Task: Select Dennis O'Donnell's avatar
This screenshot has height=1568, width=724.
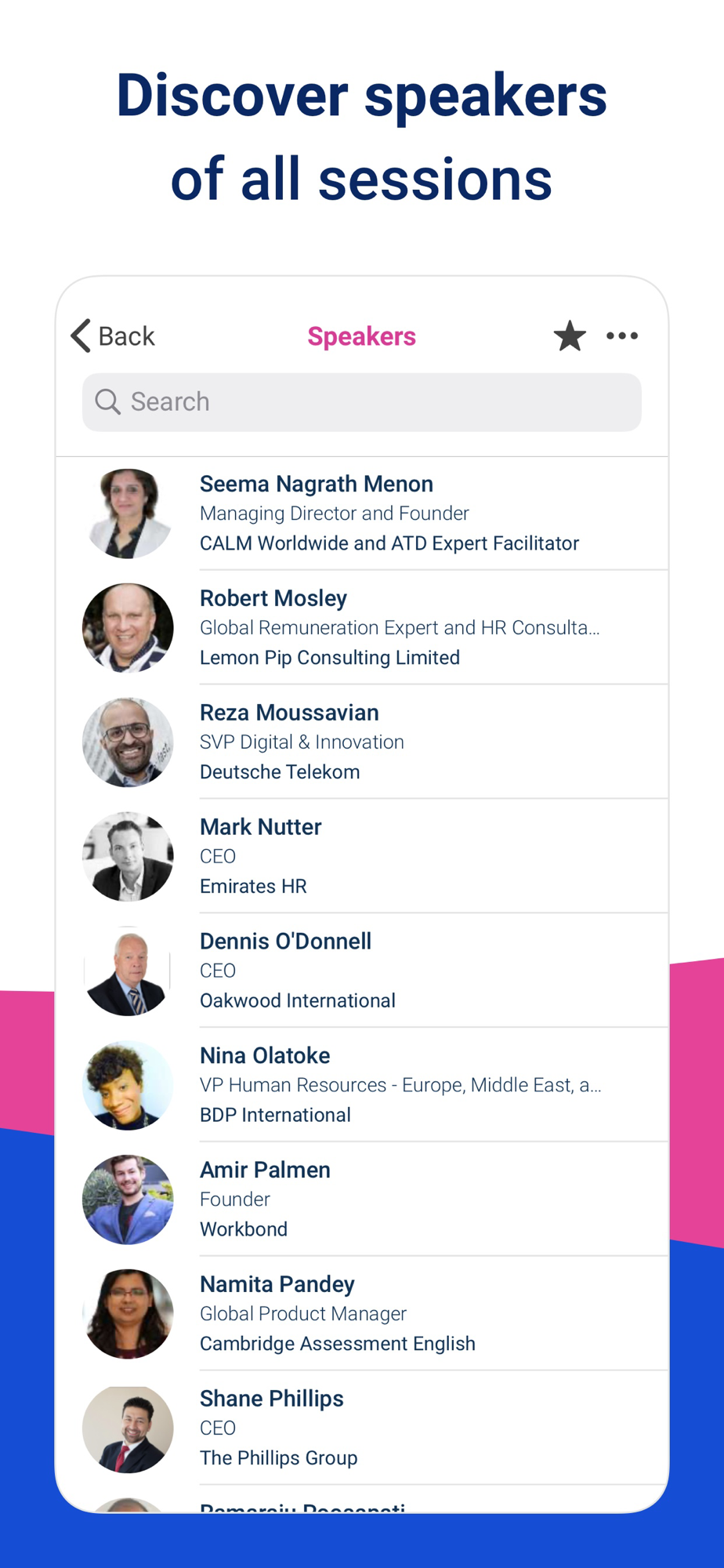Action: click(128, 971)
